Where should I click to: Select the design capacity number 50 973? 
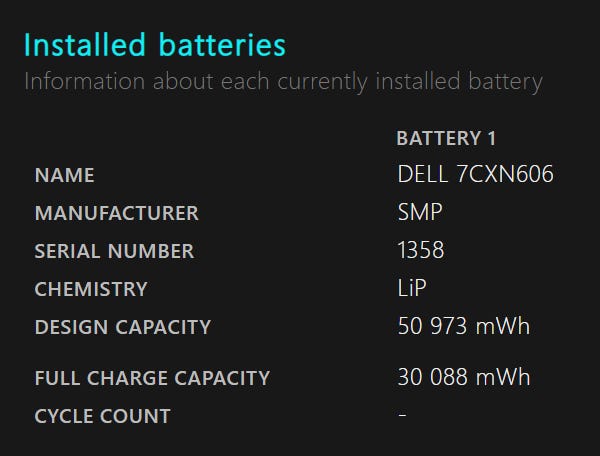tap(436, 327)
